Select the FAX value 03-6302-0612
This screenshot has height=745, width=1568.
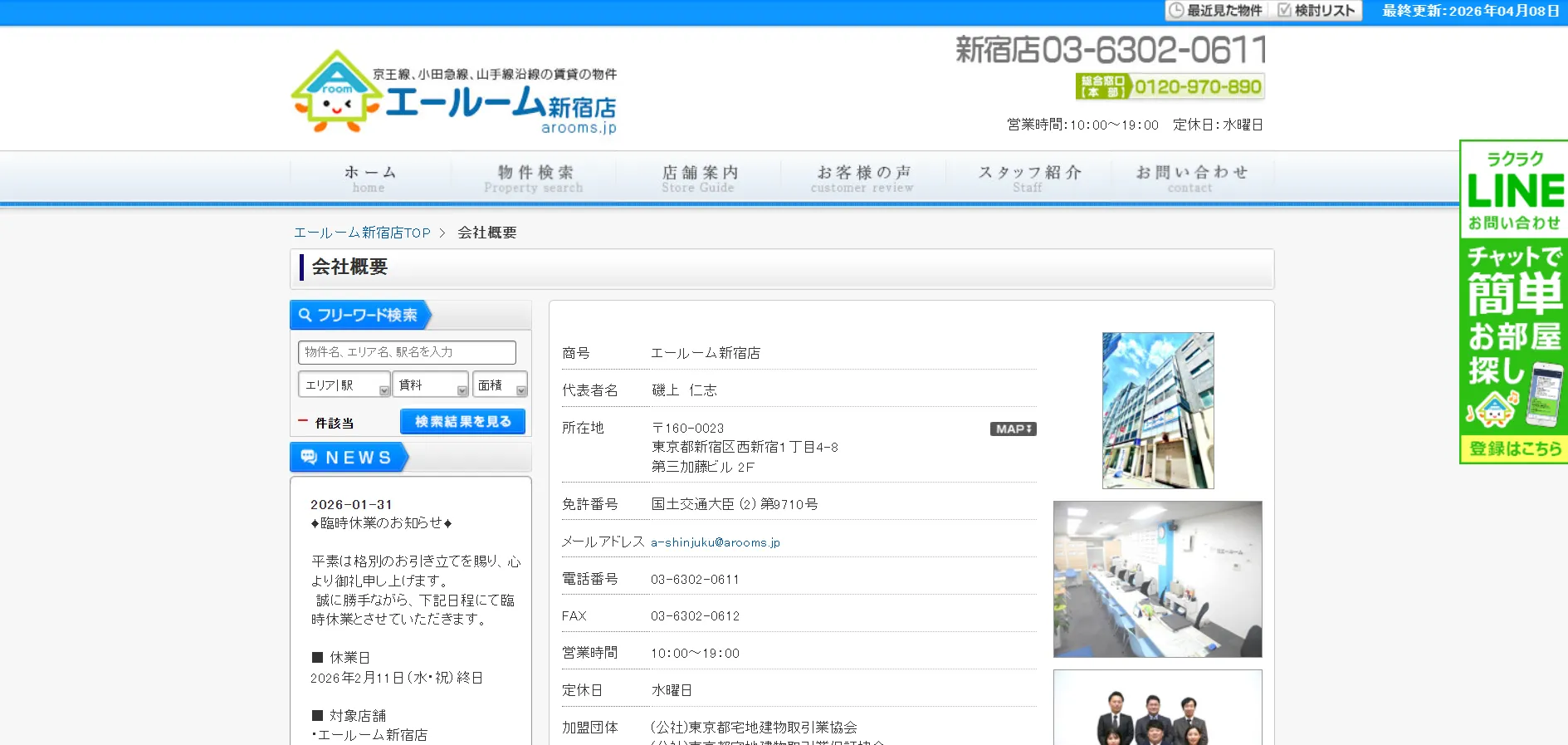(x=695, y=616)
